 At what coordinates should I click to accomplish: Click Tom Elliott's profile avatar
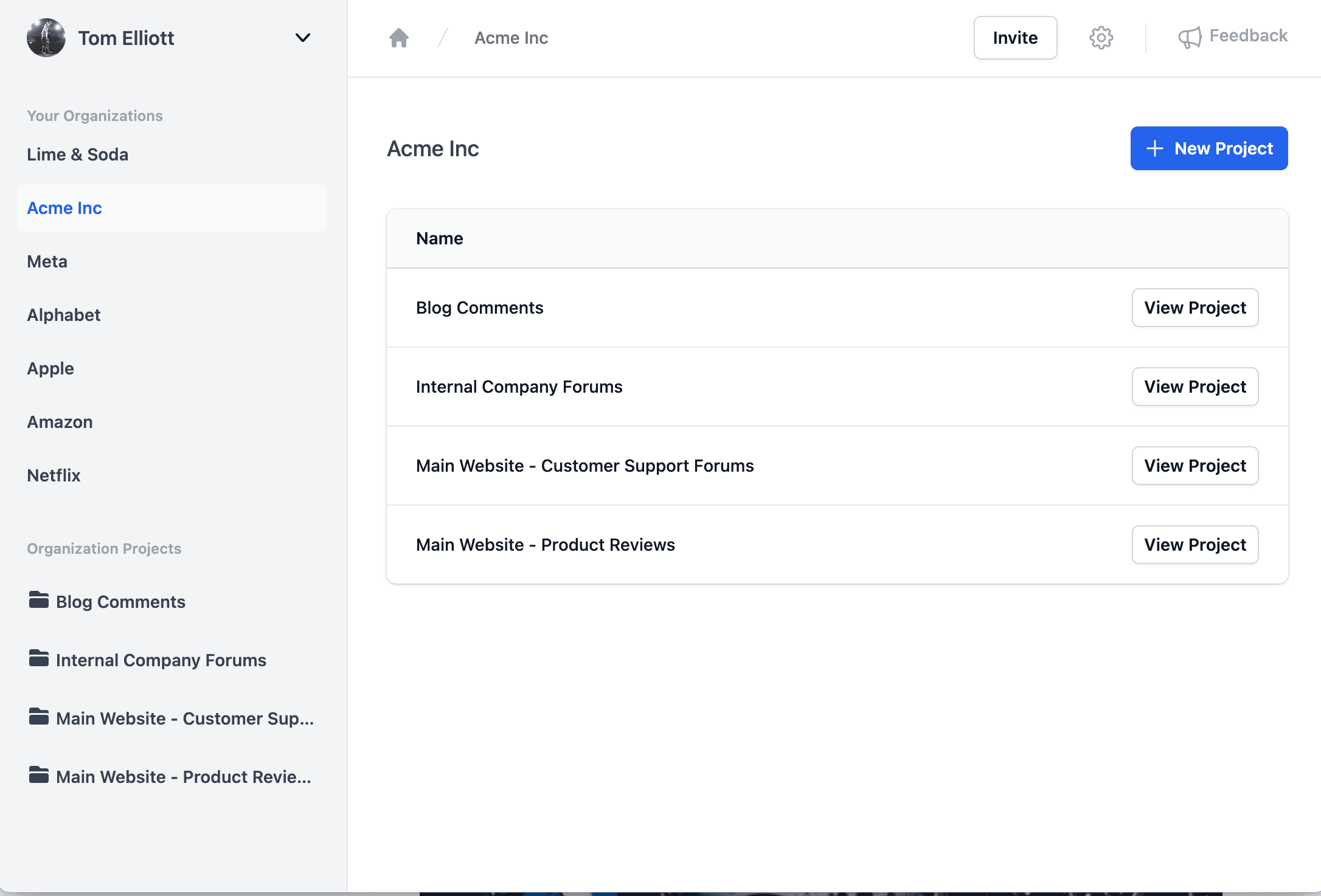tap(46, 38)
